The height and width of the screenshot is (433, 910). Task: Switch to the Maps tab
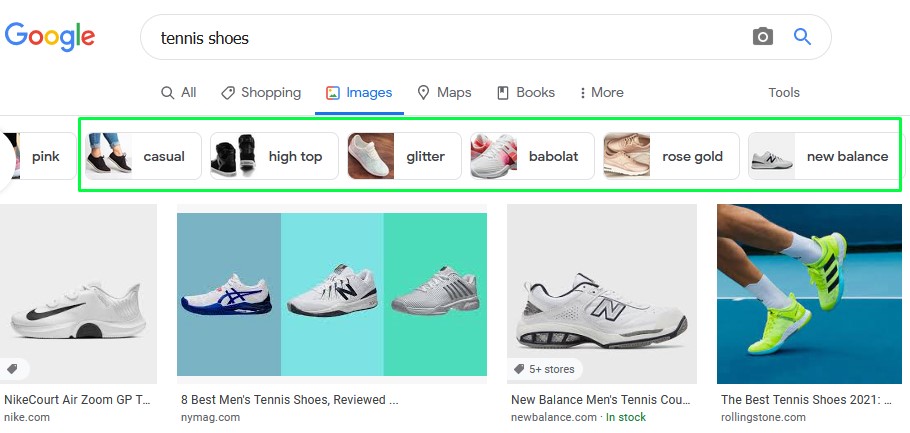(445, 93)
